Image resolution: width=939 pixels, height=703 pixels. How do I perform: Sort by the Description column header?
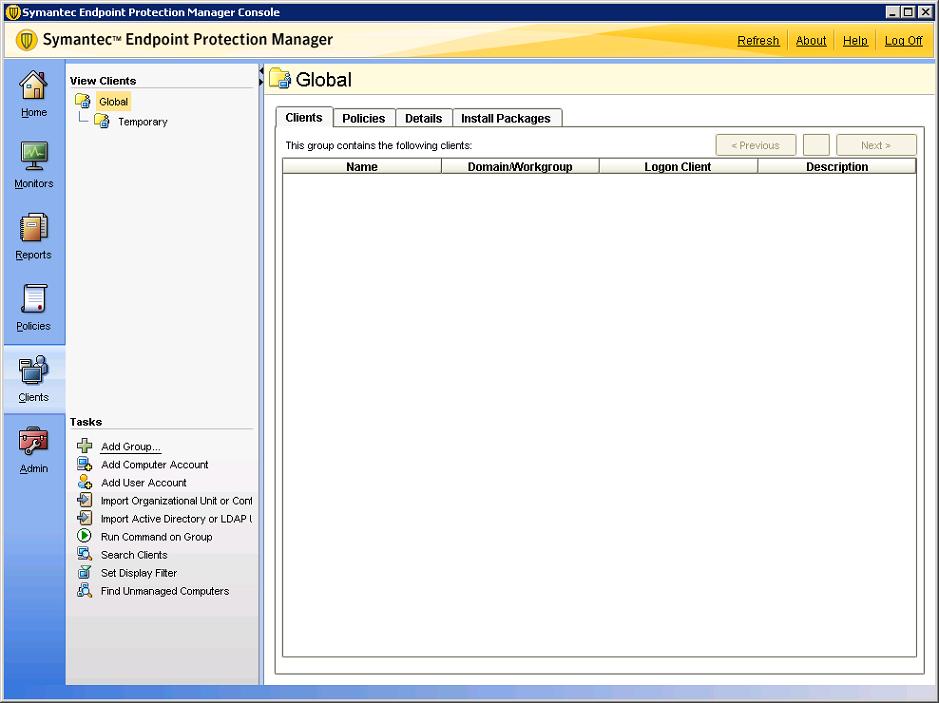tap(837, 166)
